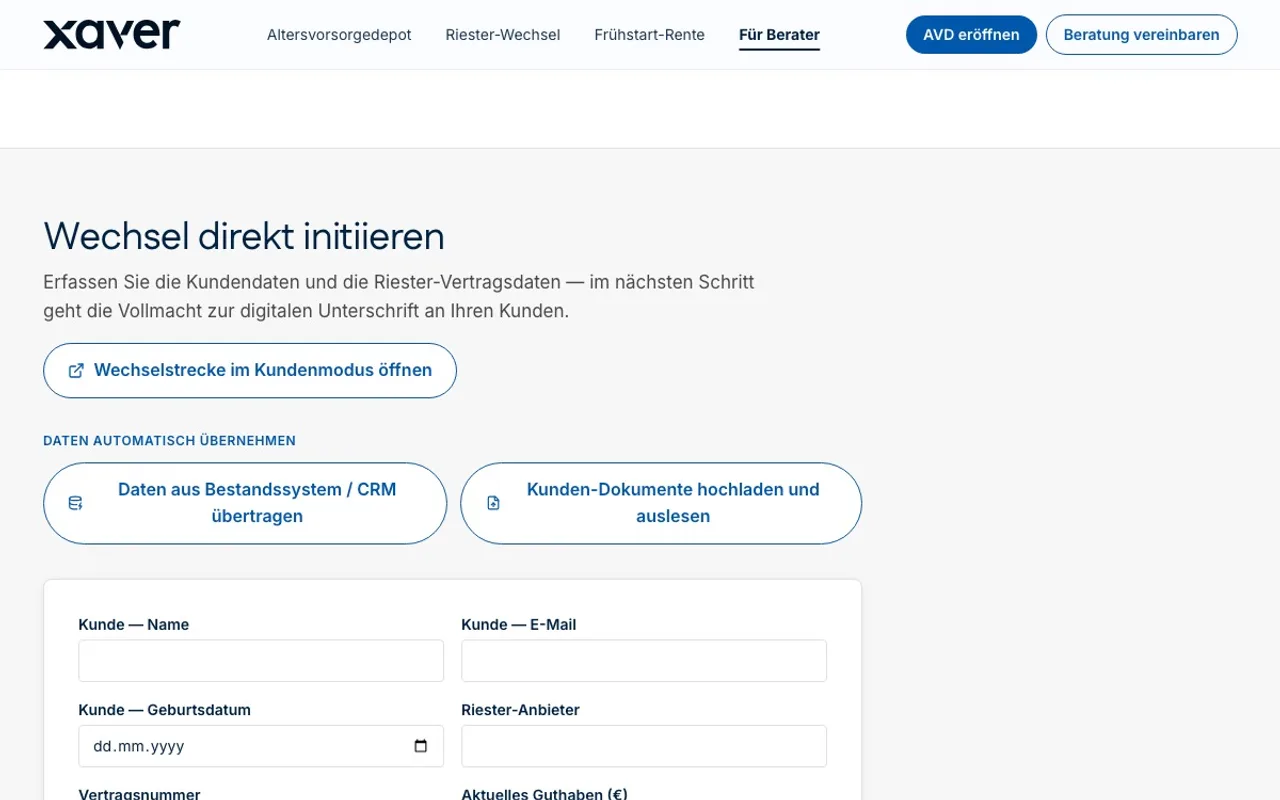
Task: Open the Altersvorsorgedepot menu item
Action: [339, 35]
